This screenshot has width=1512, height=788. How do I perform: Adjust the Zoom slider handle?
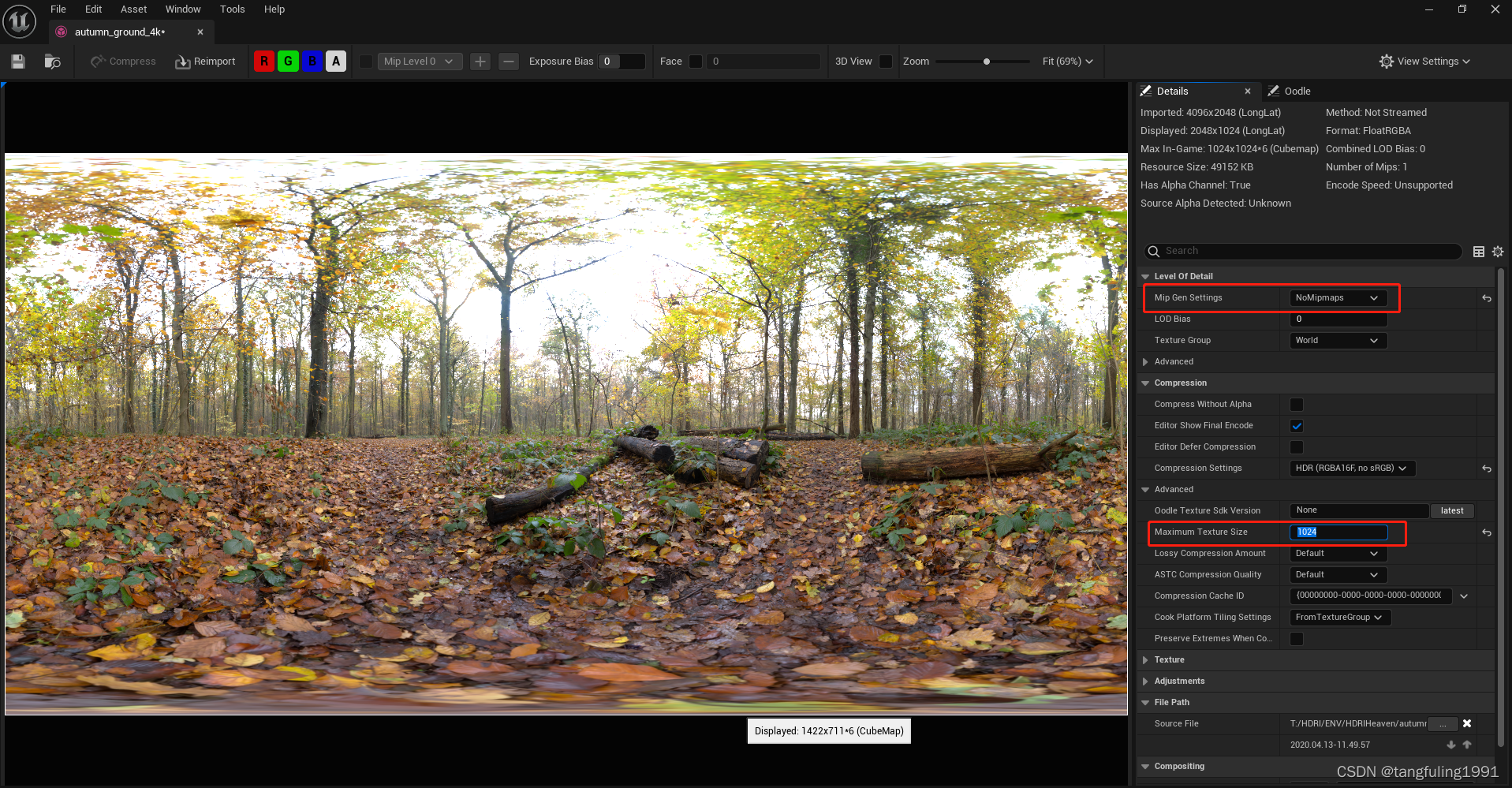[986, 62]
